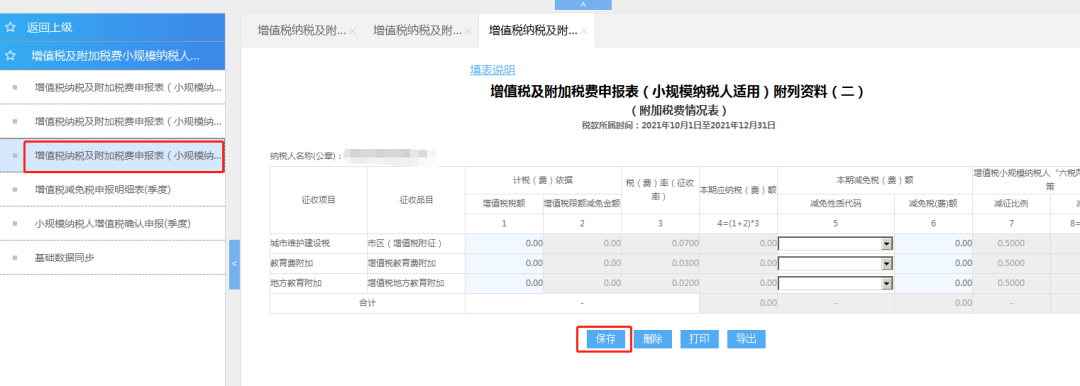Click the 纳税人名称(公章) label
Image resolution: width=1080 pixels, height=386 pixels.
(x=307, y=156)
